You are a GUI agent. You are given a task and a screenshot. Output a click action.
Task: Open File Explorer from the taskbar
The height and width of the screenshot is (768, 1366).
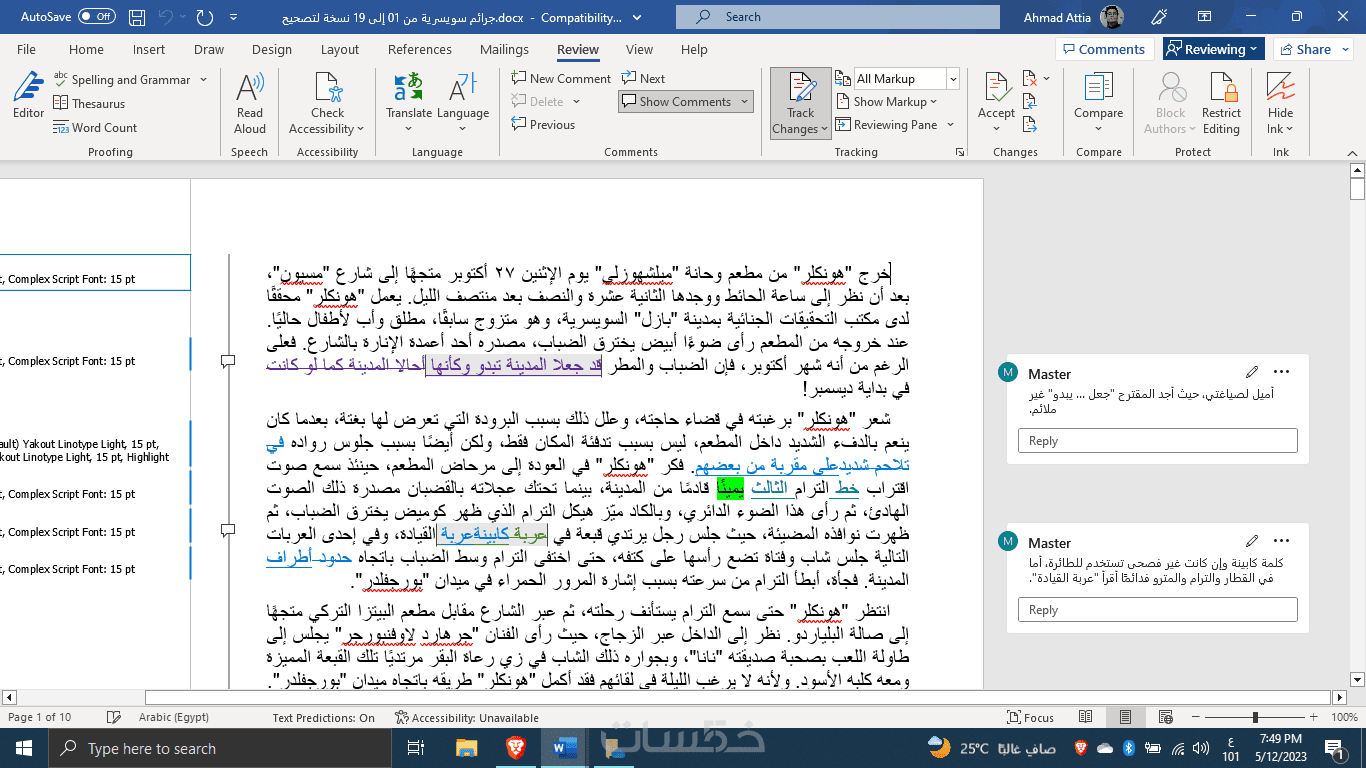coord(466,748)
